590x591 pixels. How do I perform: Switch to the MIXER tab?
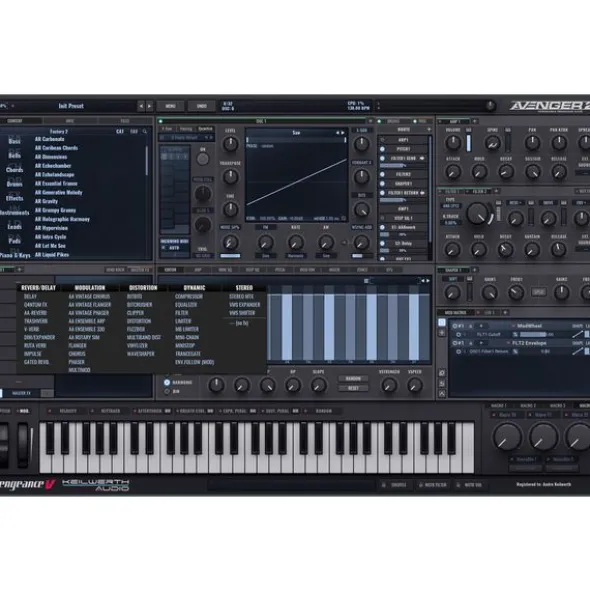(334, 270)
